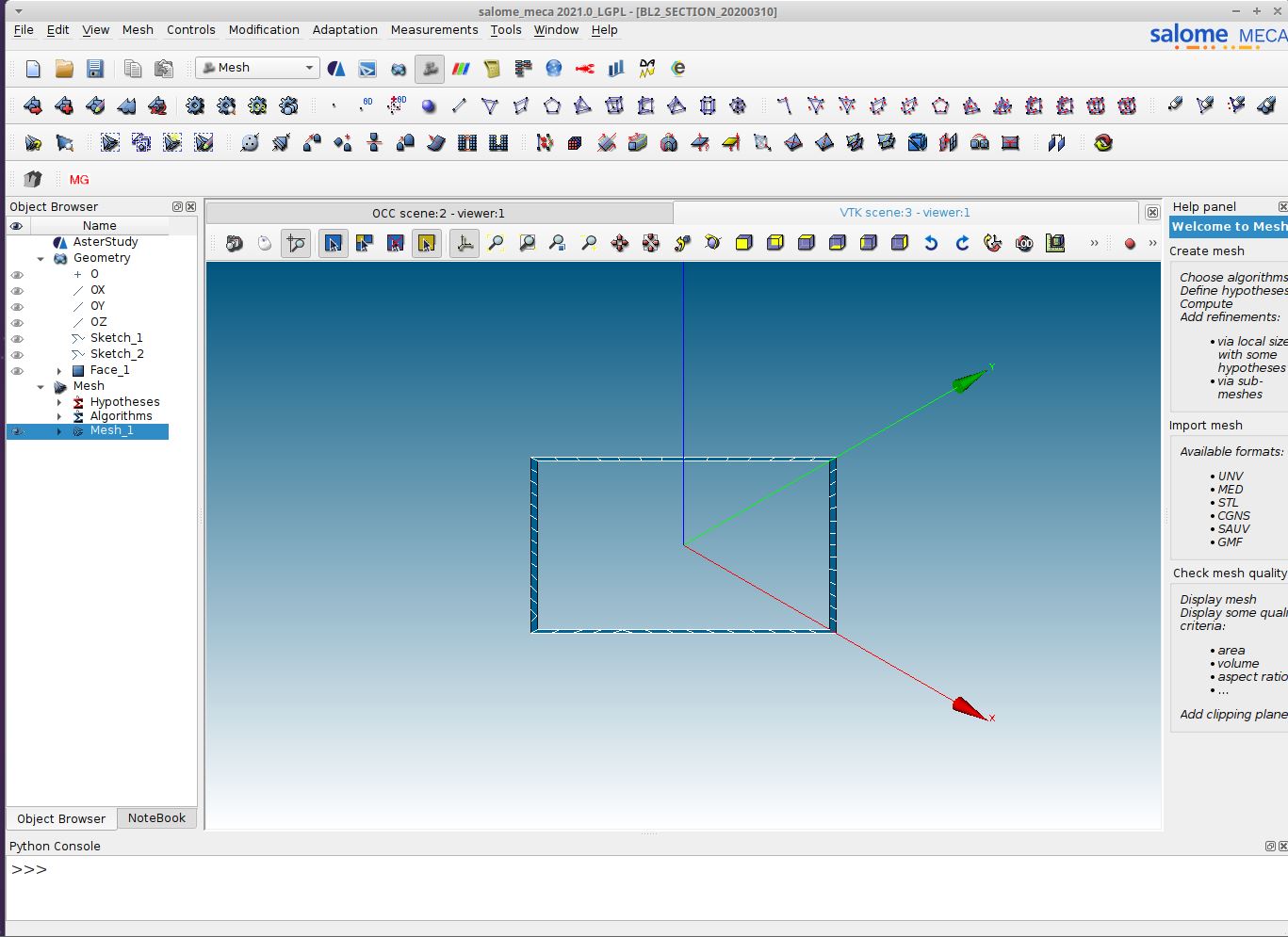This screenshot has height=937, width=1288.
Task: Click the eye column header icon
Action: click(17, 226)
